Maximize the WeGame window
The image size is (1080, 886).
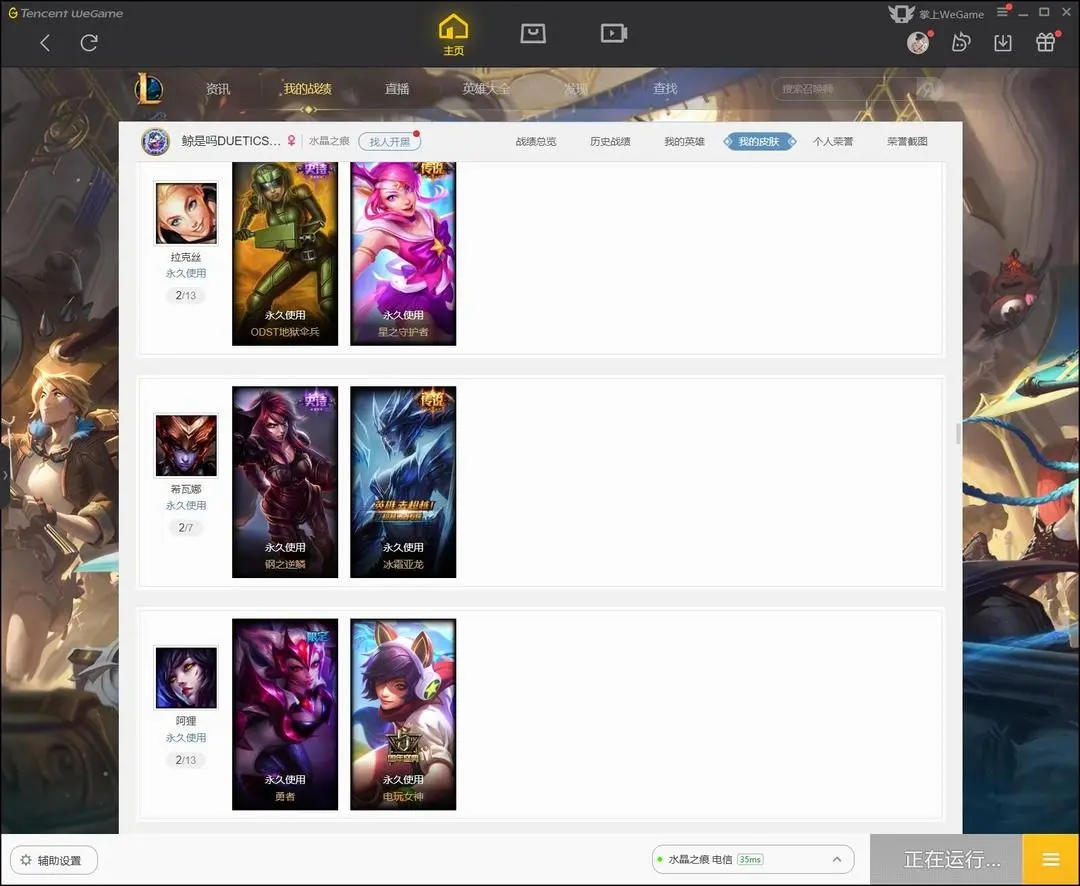click(1044, 12)
